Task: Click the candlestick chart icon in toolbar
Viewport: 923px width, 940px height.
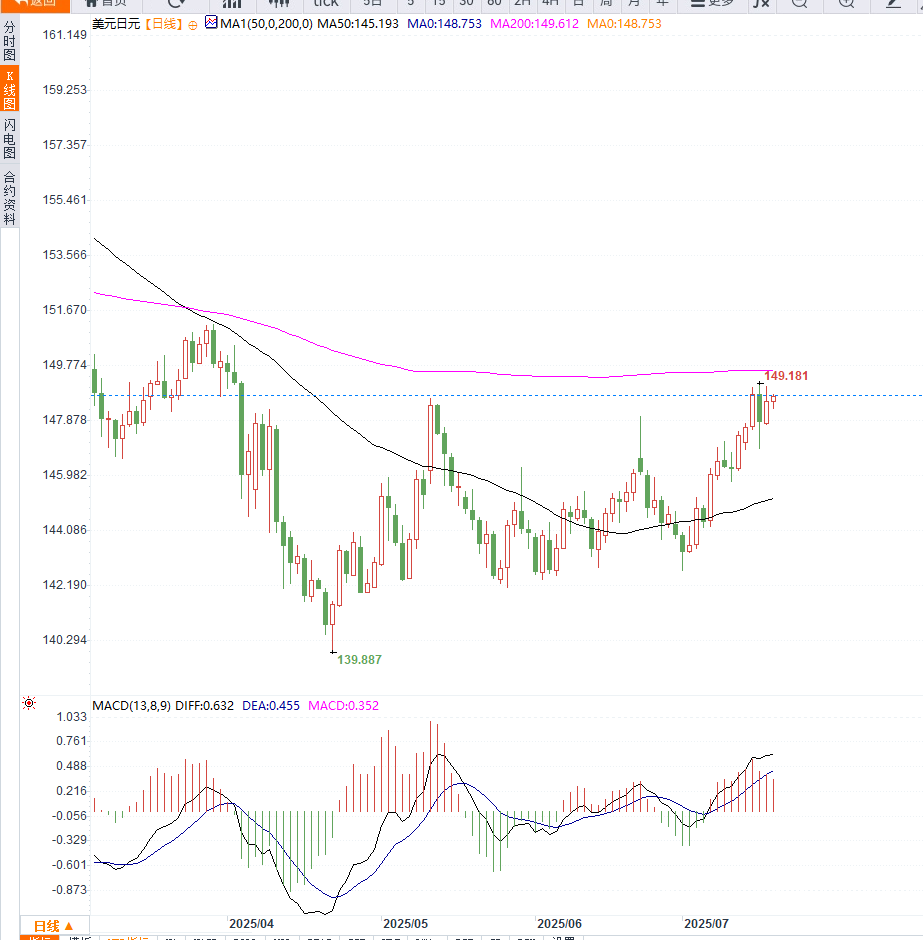Action: coord(279,4)
